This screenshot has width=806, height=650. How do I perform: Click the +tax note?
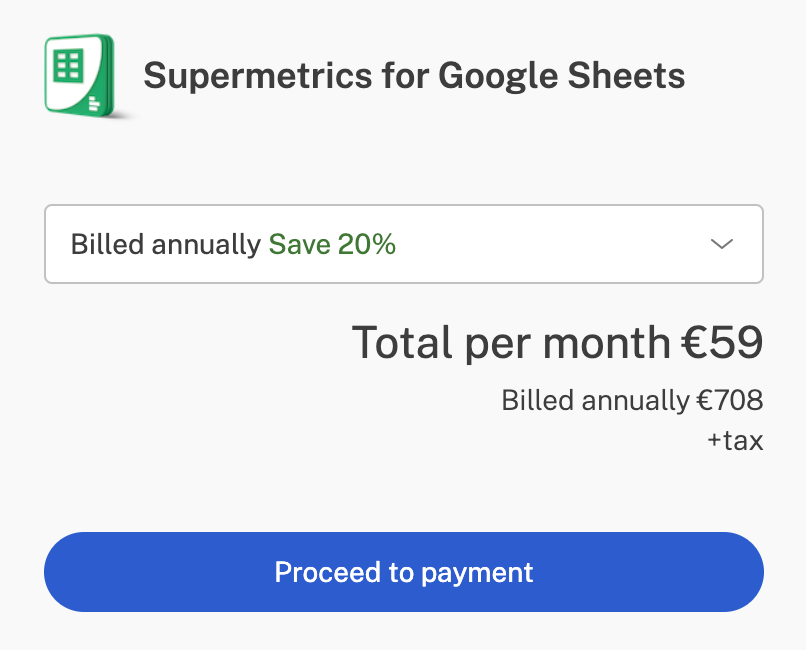(736, 440)
